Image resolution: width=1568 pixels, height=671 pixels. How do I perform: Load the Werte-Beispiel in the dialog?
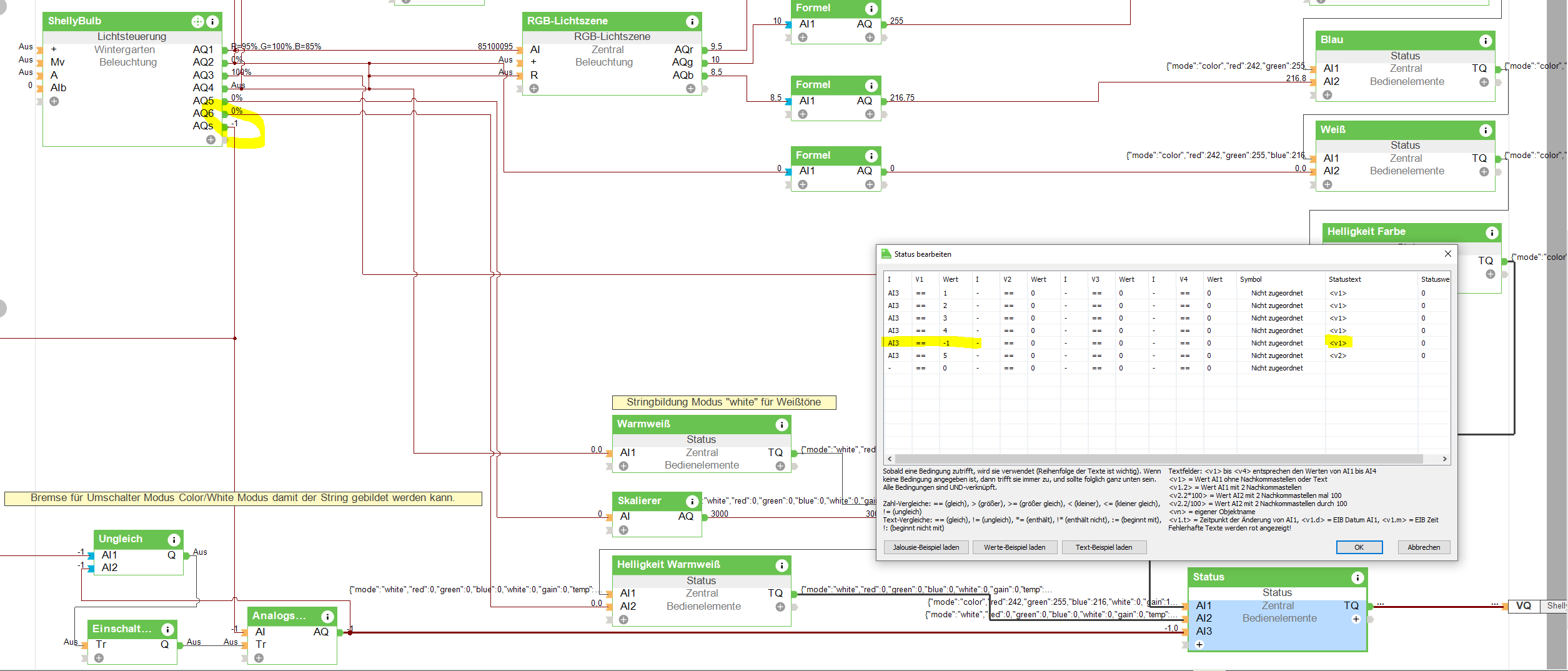1015,547
